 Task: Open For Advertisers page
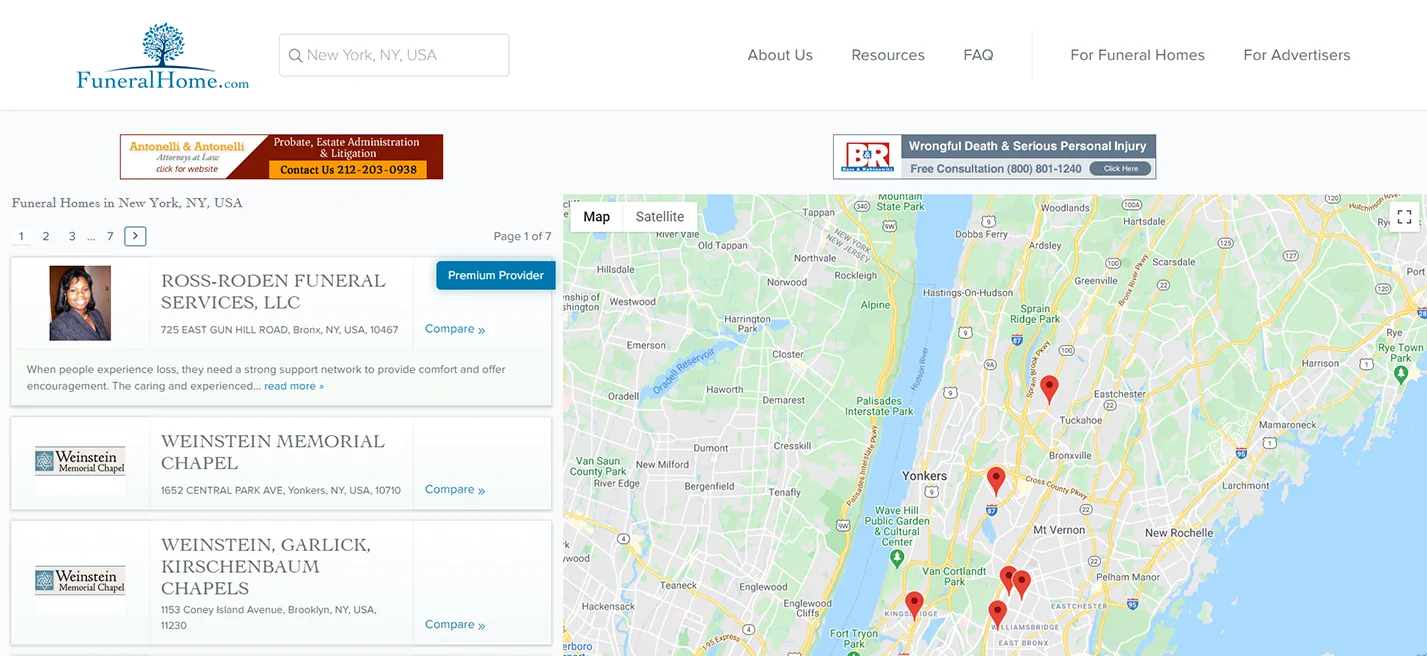coord(1297,55)
